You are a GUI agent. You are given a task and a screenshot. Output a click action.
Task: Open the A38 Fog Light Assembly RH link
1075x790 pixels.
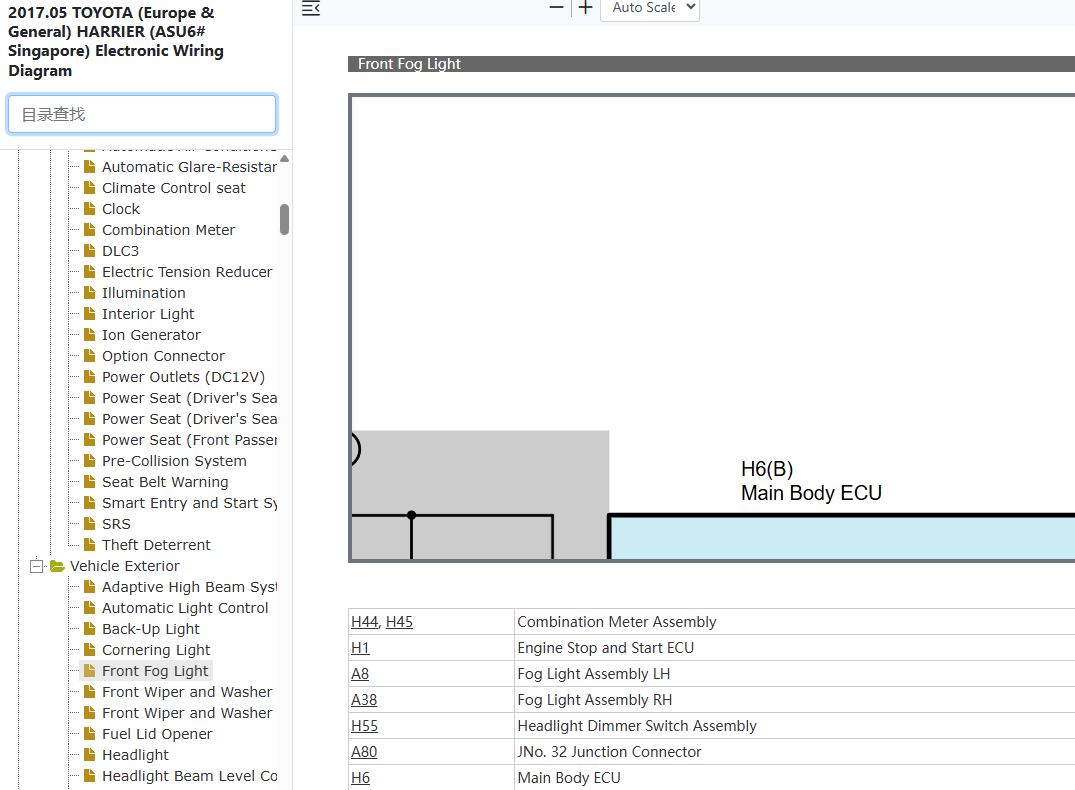click(x=364, y=699)
